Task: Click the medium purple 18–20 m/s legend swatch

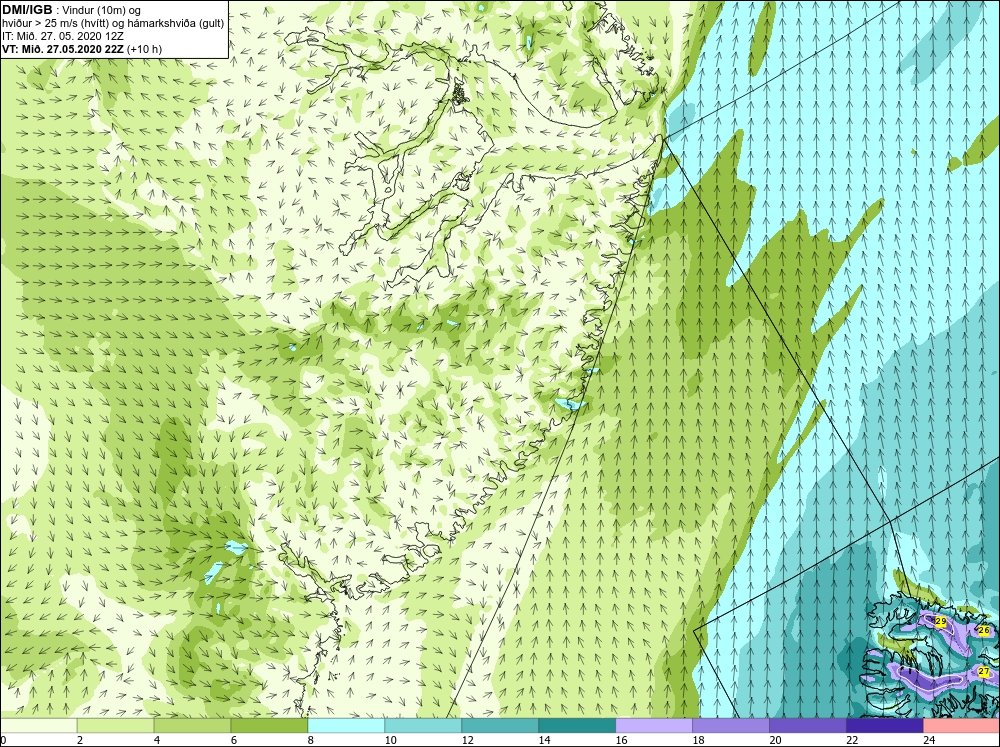Action: [x=731, y=726]
